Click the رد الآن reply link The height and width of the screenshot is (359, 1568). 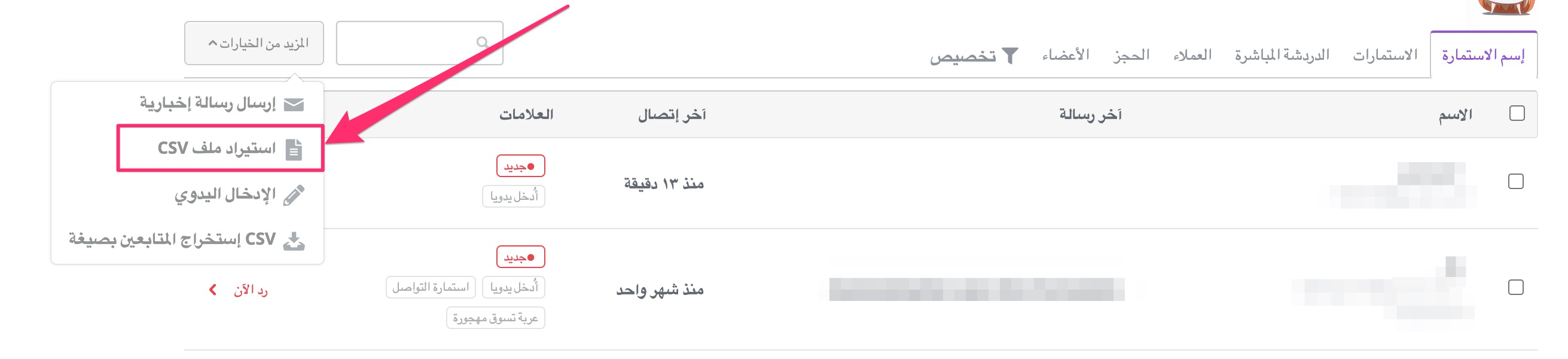click(x=250, y=290)
